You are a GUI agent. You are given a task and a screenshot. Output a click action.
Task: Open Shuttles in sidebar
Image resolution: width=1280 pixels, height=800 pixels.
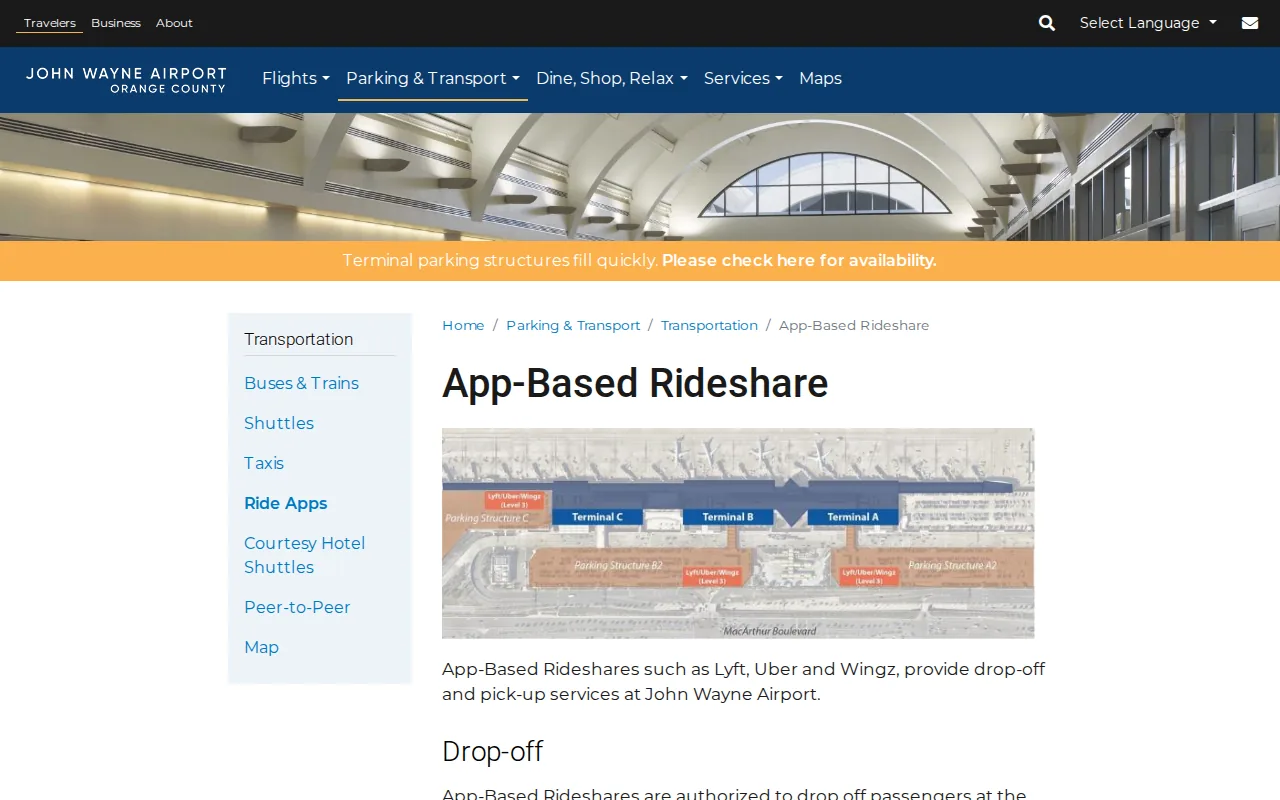tap(279, 423)
